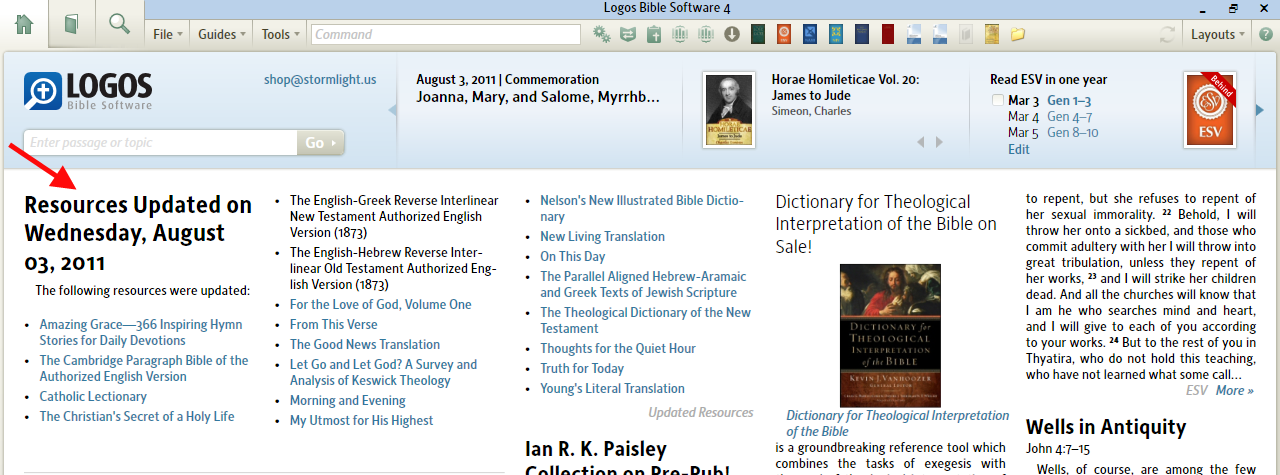This screenshot has width=1280, height=475.
Task: Open the ESV Behind cover thumbnail
Action: pyautogui.click(x=1210, y=110)
